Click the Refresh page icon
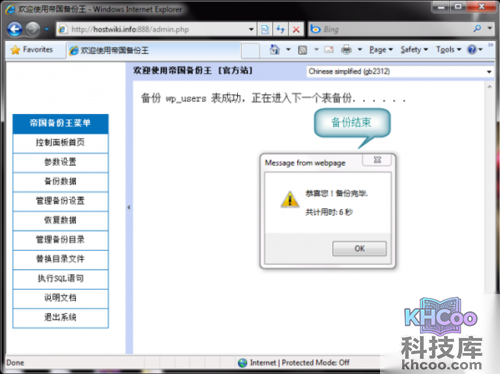This screenshot has width=500, height=374. (281, 29)
